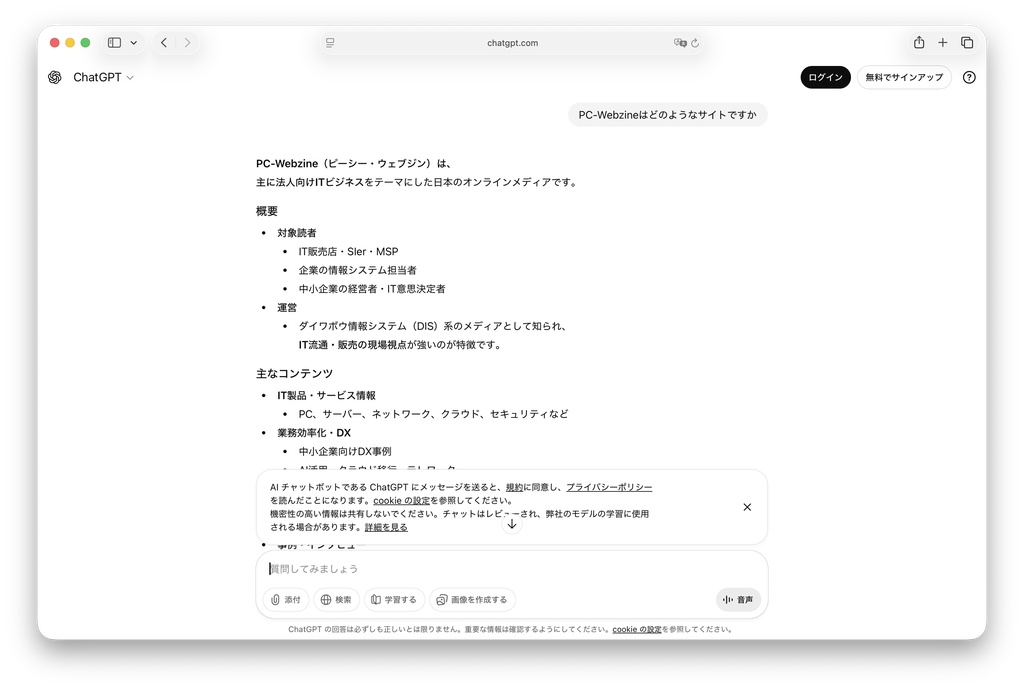Click the translate icon in address bar

(x=680, y=43)
